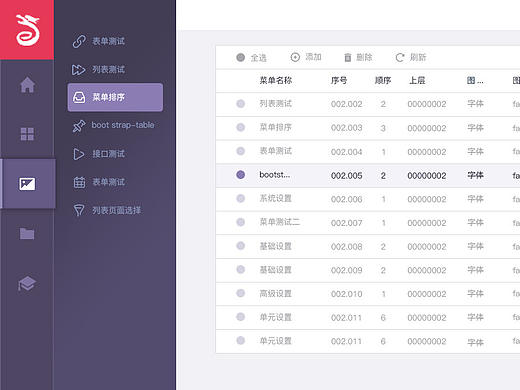The height and width of the screenshot is (390, 520).
Task: Toggle the 全选 select-all radio
Action: coord(240,57)
